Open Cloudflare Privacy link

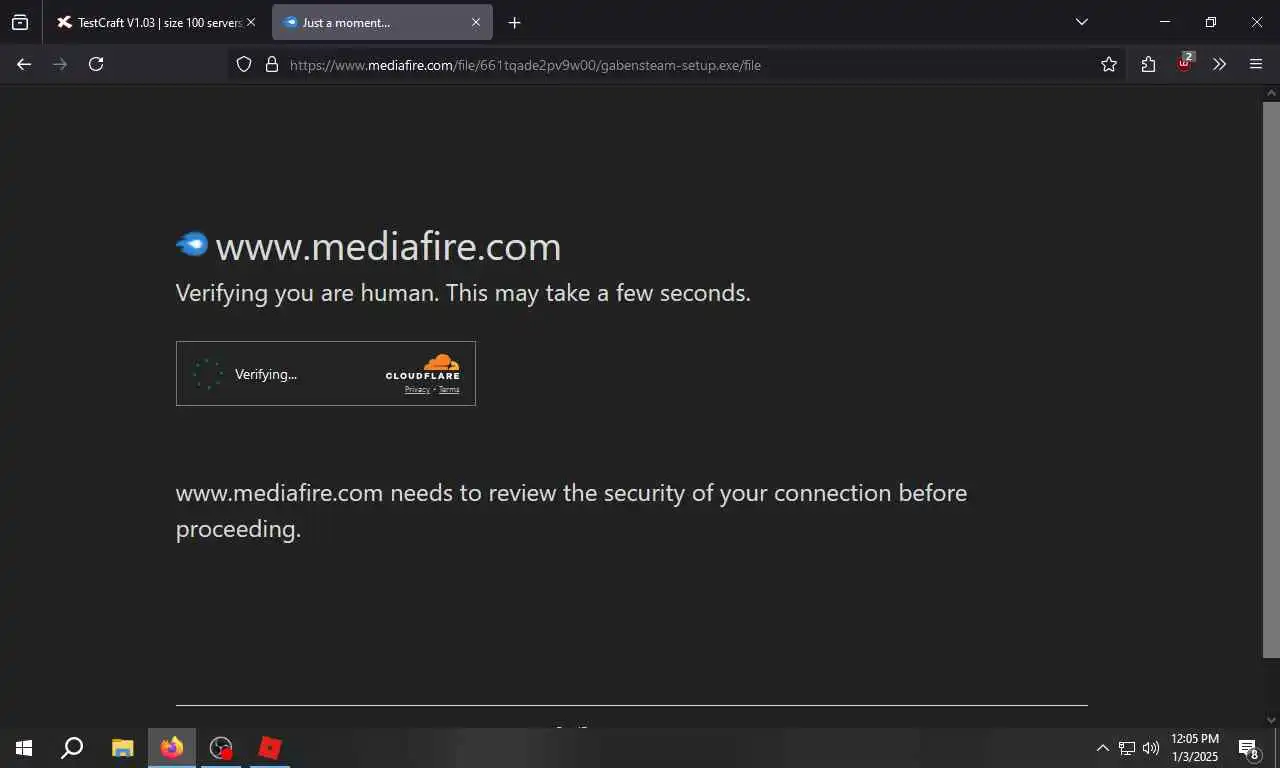tap(417, 390)
